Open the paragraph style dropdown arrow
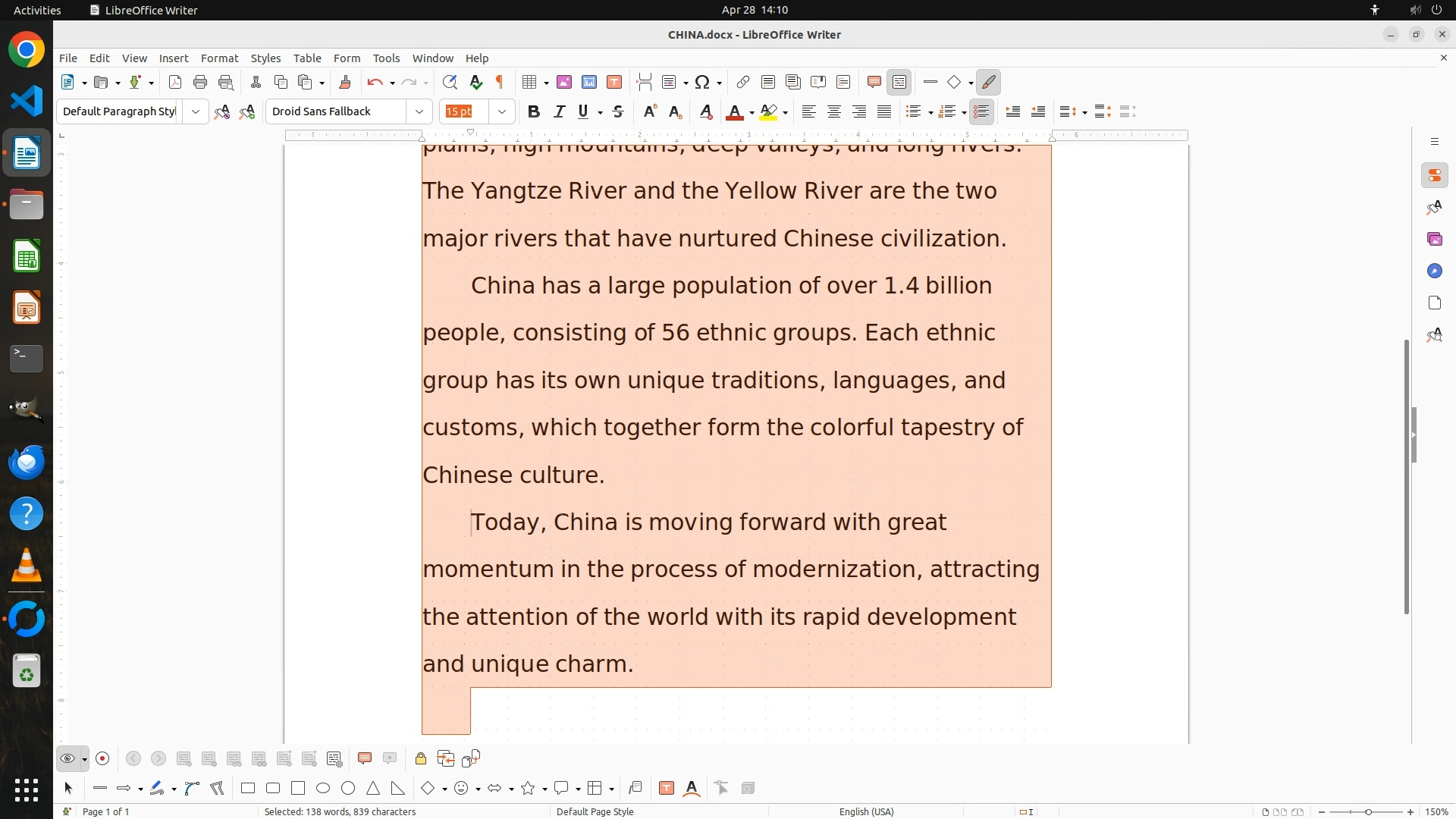 (x=196, y=111)
